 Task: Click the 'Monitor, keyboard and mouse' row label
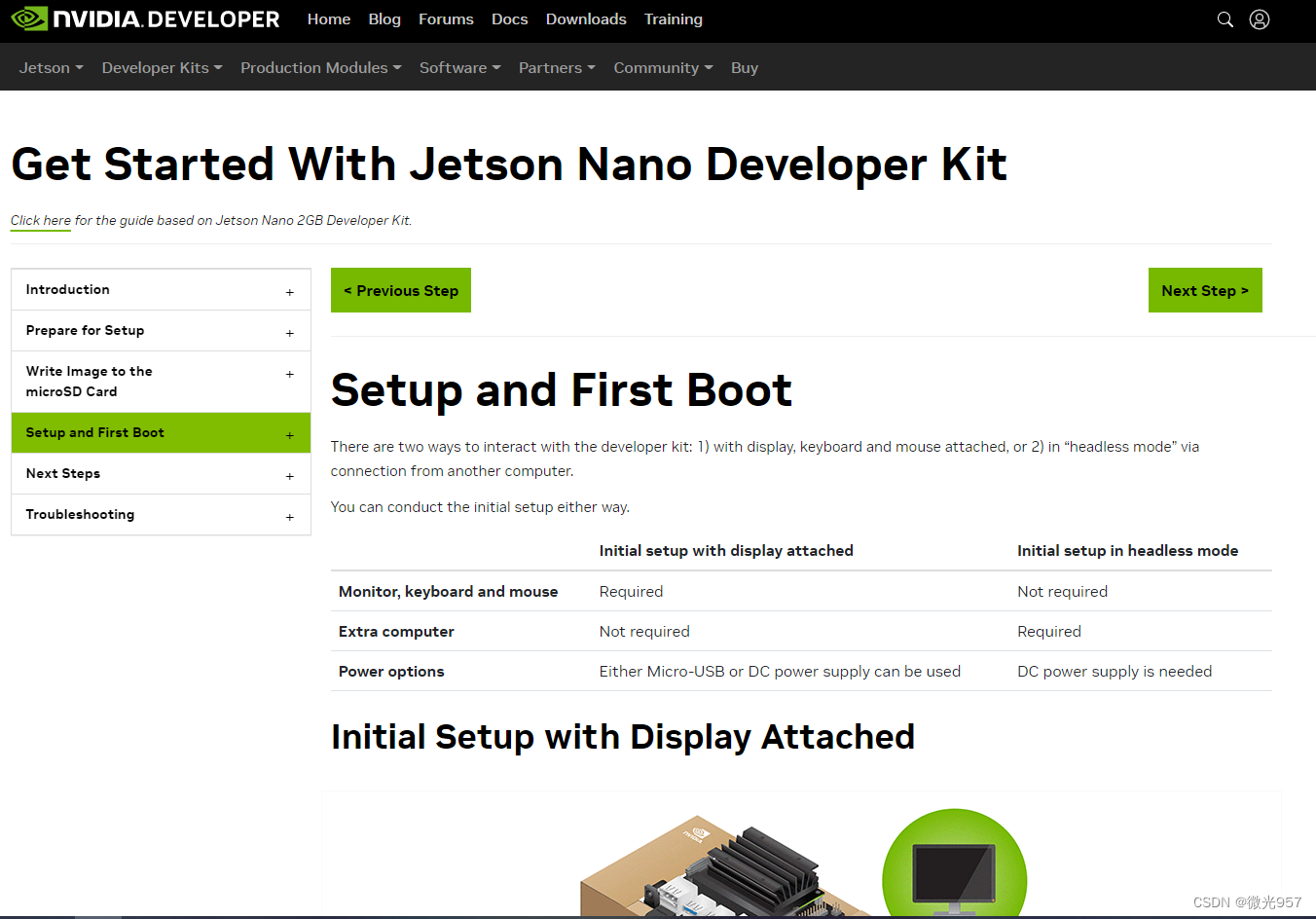click(448, 591)
